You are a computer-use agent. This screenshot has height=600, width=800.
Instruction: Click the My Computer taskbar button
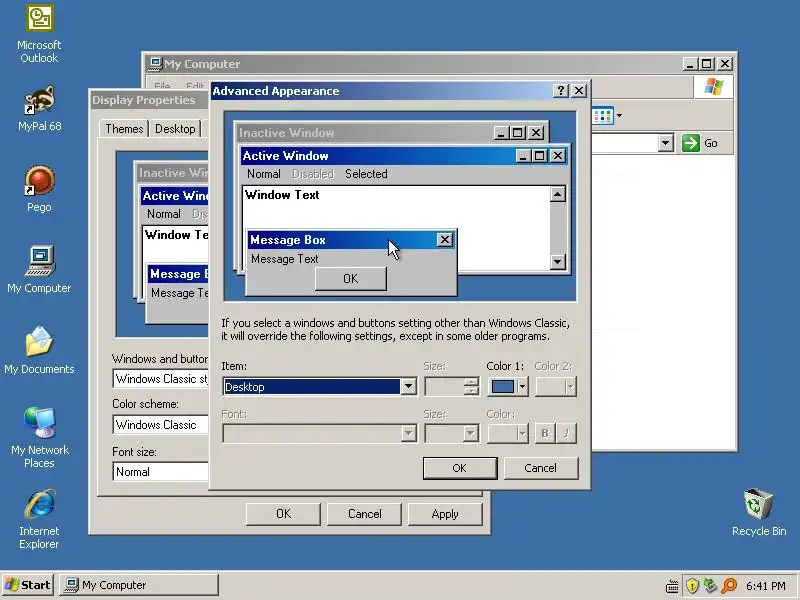(x=139, y=585)
